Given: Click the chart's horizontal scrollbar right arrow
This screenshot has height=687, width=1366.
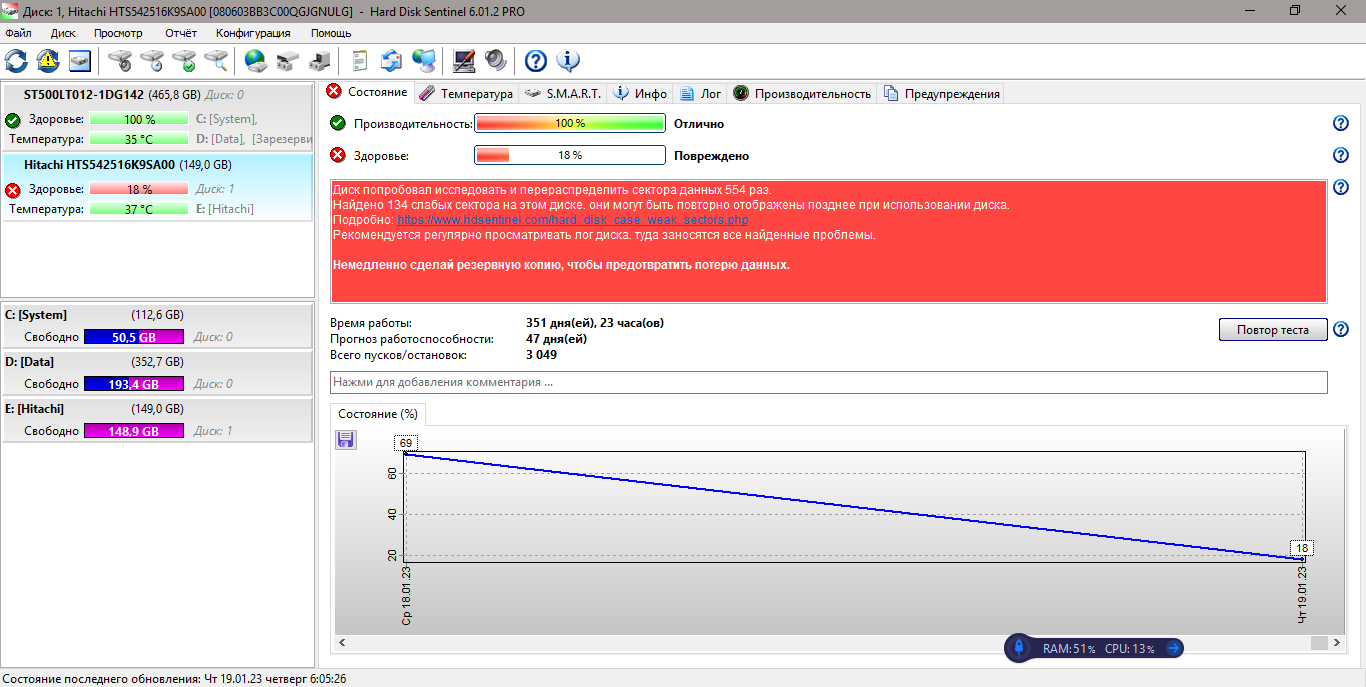Looking at the screenshot, I should 1337,643.
